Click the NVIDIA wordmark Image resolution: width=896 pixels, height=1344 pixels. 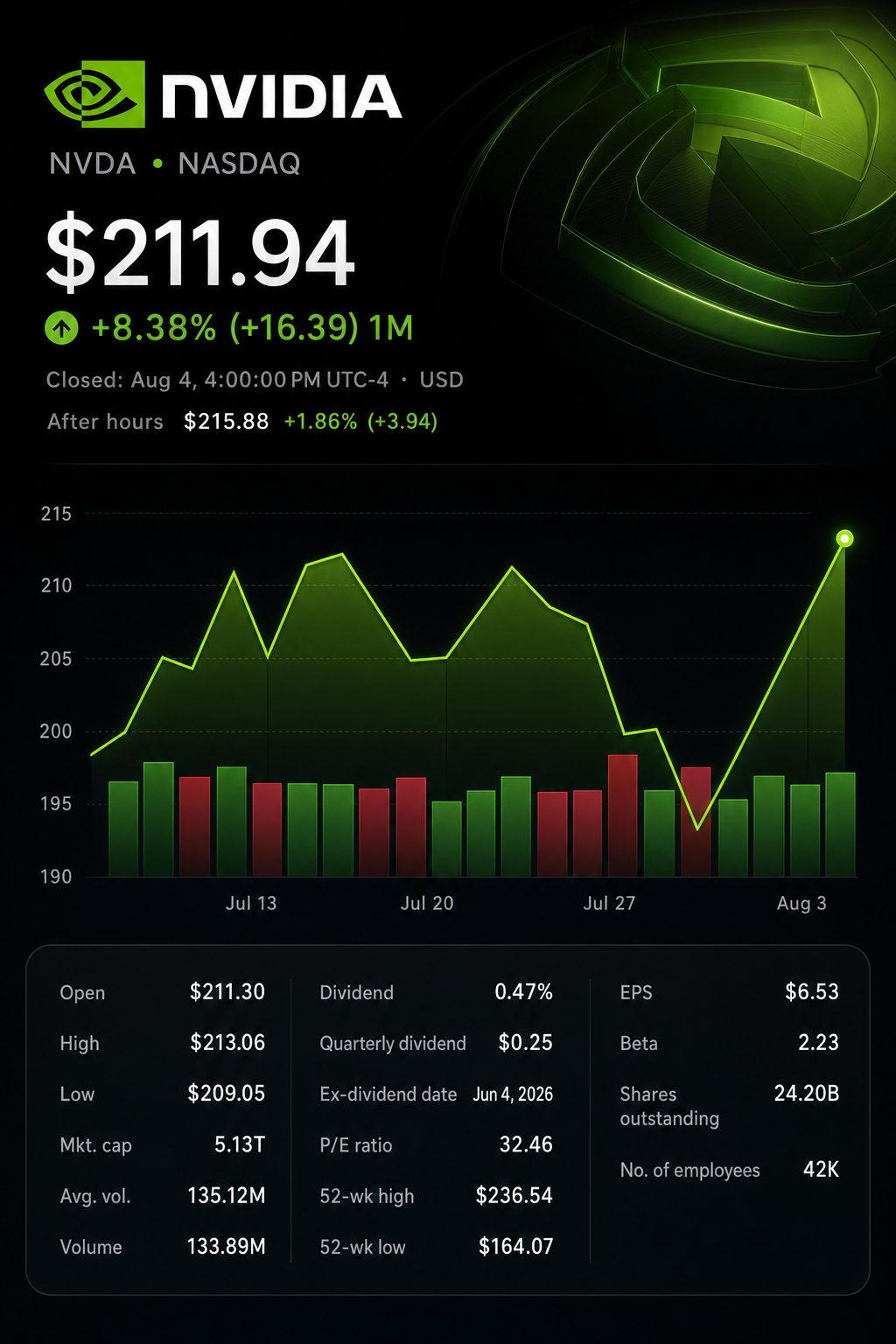281,96
